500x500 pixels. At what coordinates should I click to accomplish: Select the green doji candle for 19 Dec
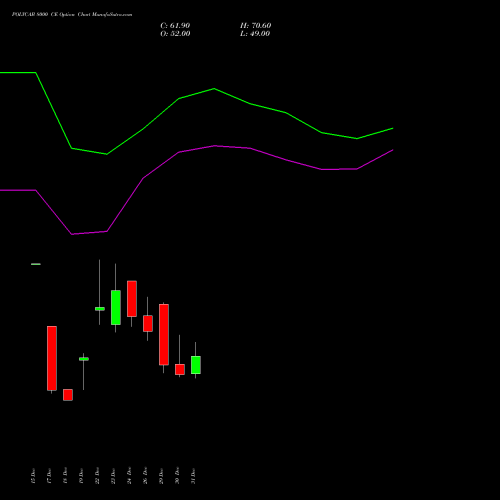[x=84, y=359]
